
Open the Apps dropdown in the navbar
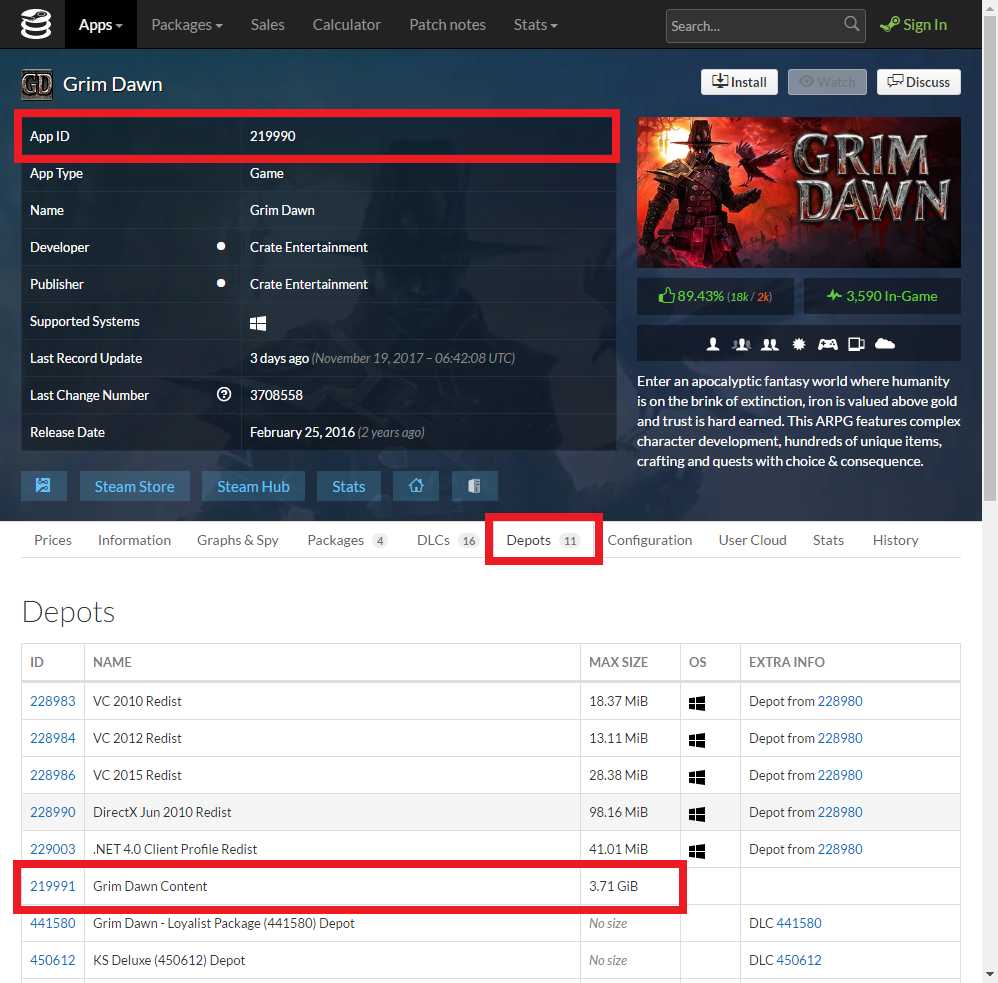(x=101, y=24)
